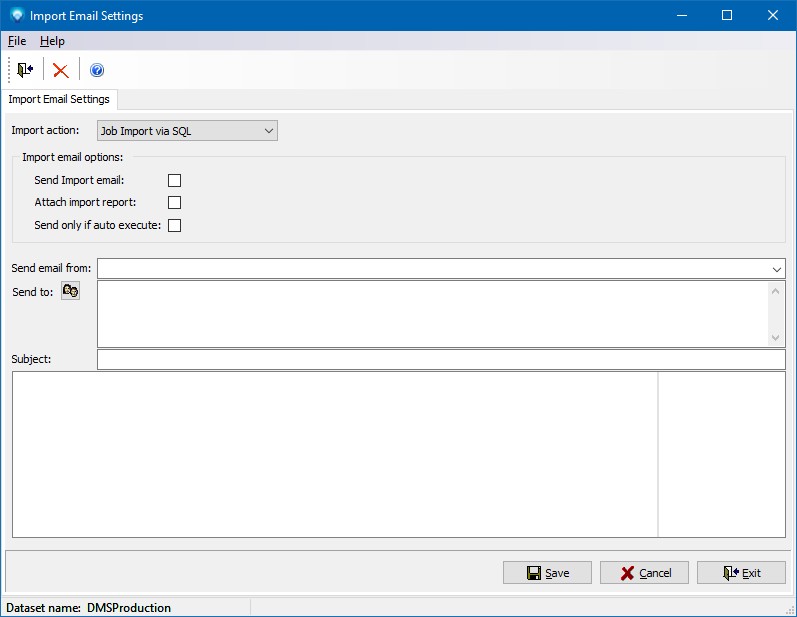
Task: Click in the large email body area
Action: pyautogui.click(x=334, y=455)
